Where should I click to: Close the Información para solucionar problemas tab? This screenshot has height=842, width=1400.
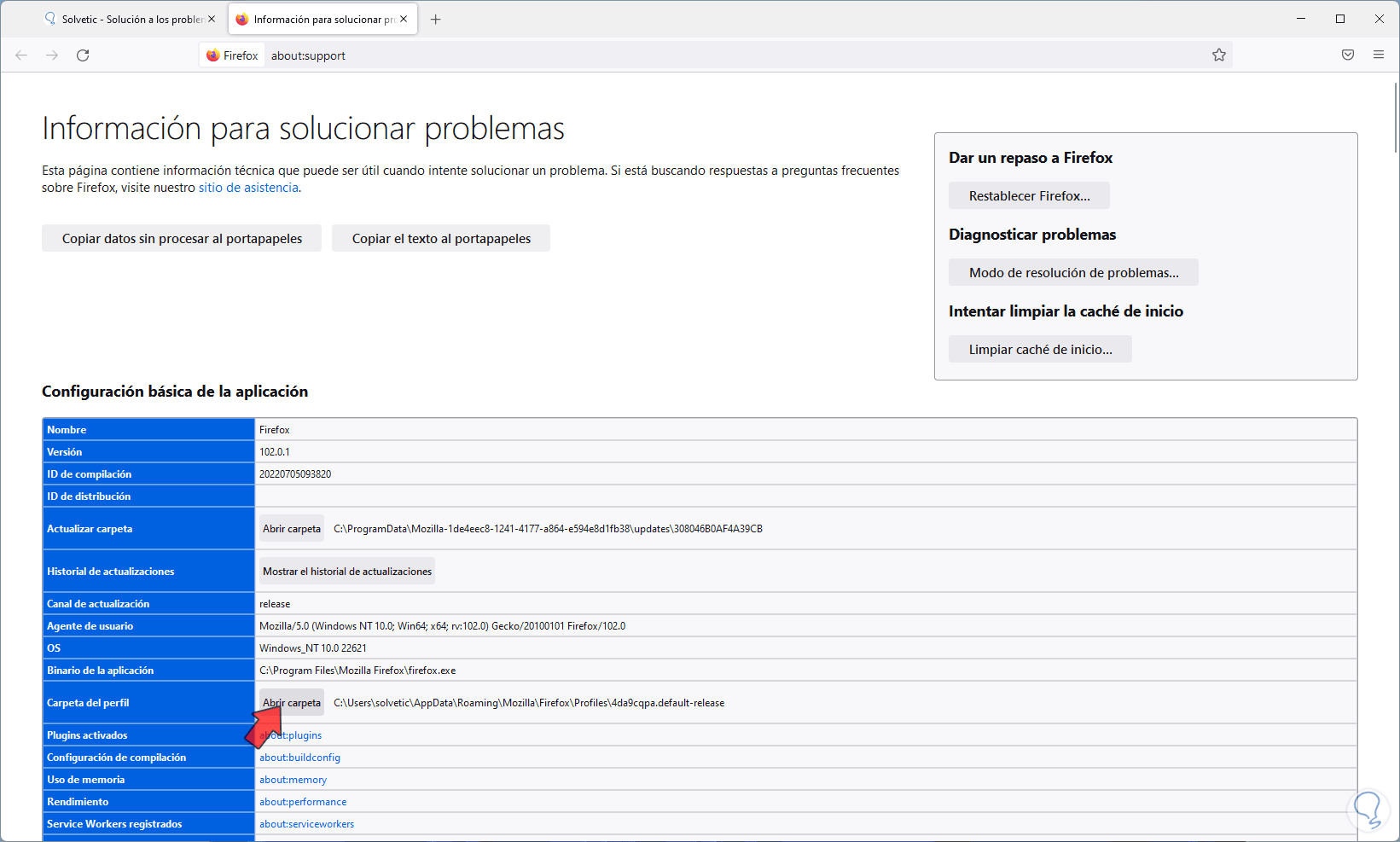(404, 19)
